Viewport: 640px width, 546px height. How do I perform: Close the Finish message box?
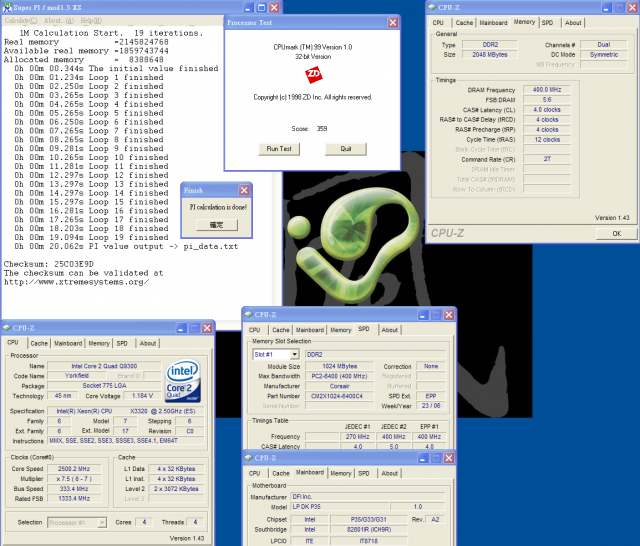[x=244, y=190]
